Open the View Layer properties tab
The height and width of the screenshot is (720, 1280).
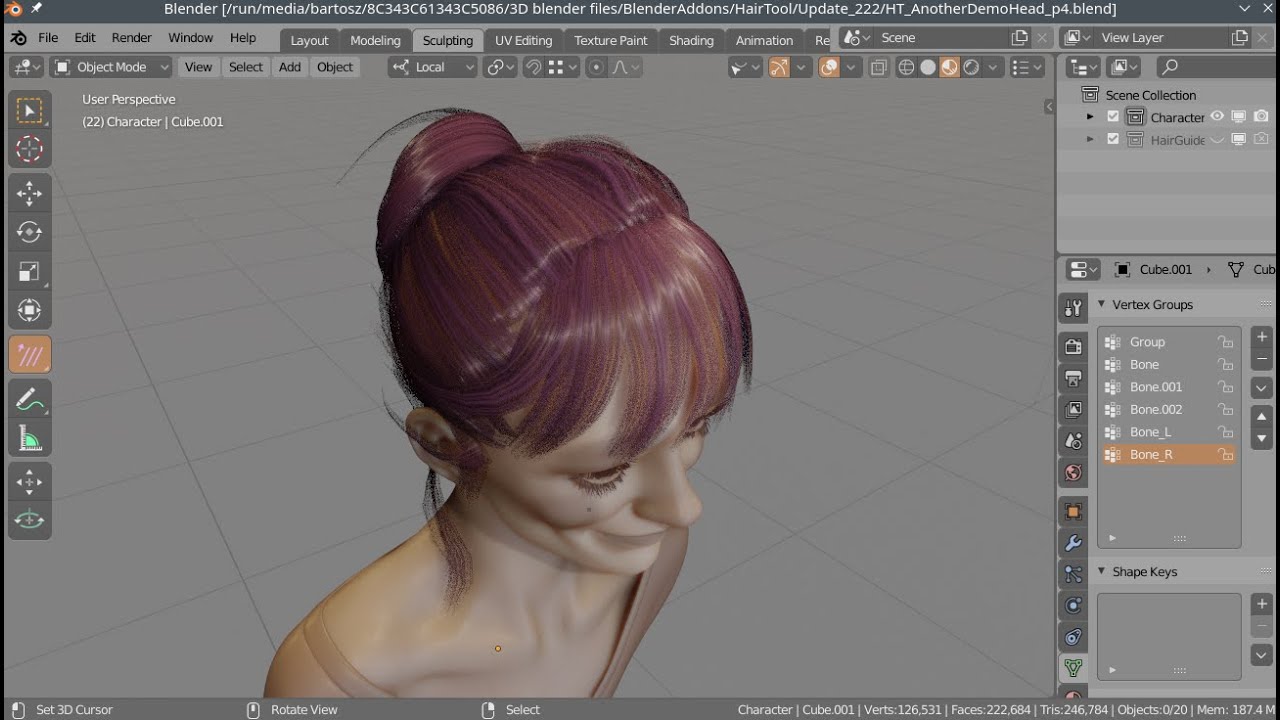[x=1073, y=410]
